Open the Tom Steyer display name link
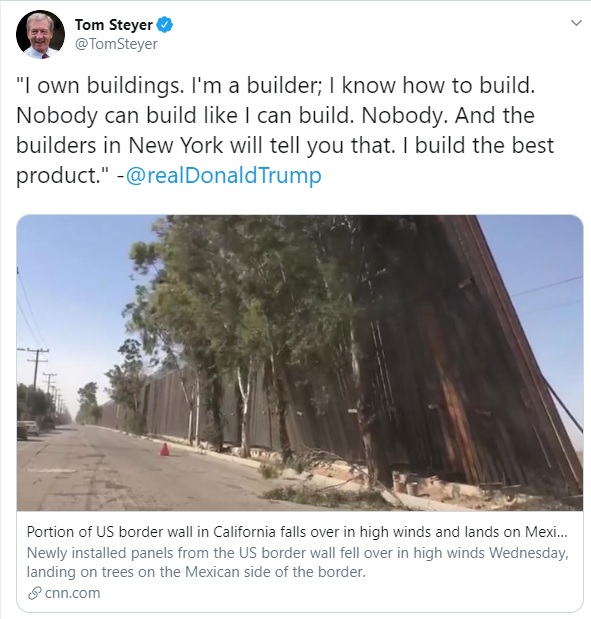This screenshot has height=619, width=591. pos(114,25)
